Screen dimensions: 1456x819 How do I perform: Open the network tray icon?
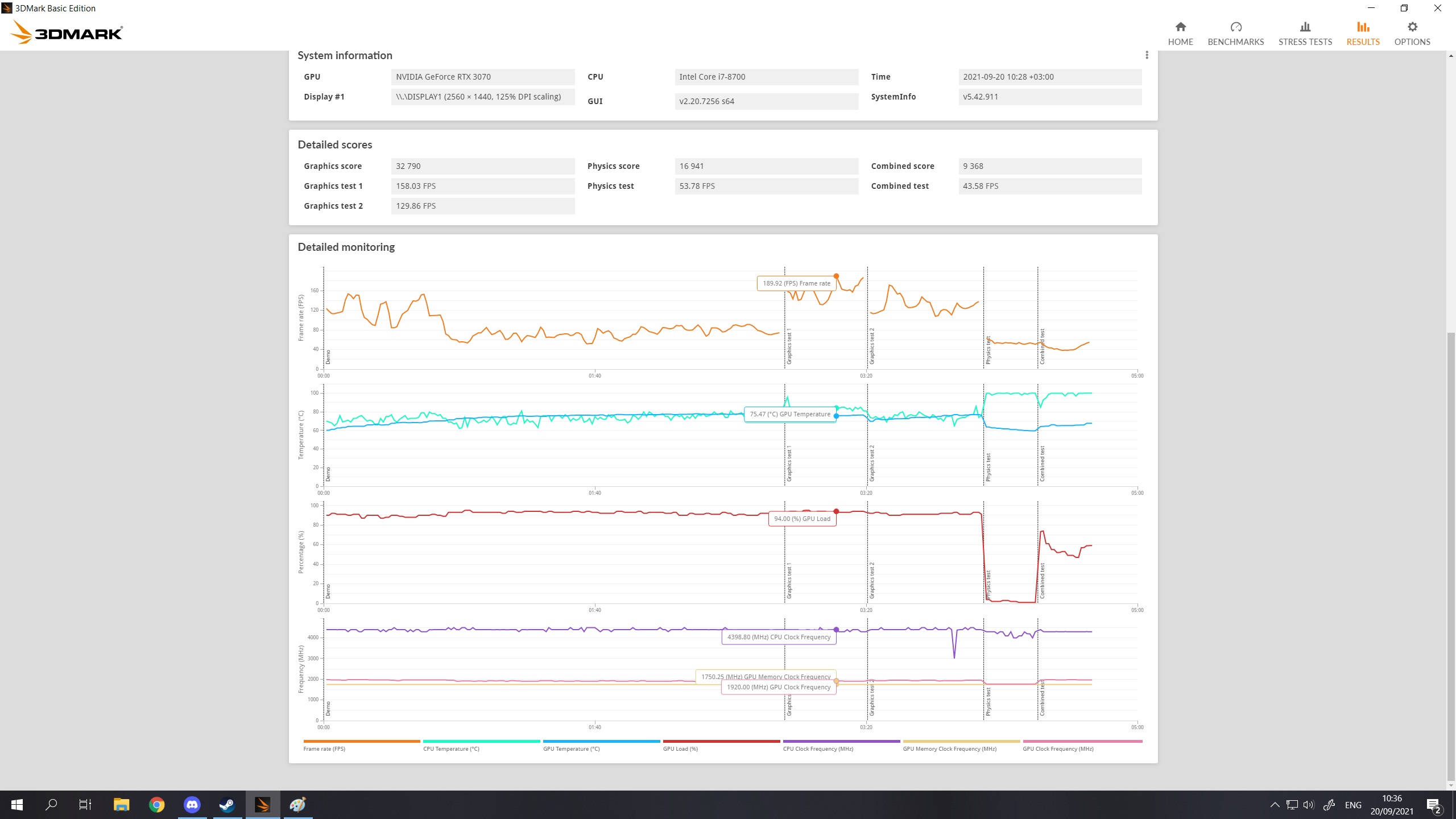1292,805
